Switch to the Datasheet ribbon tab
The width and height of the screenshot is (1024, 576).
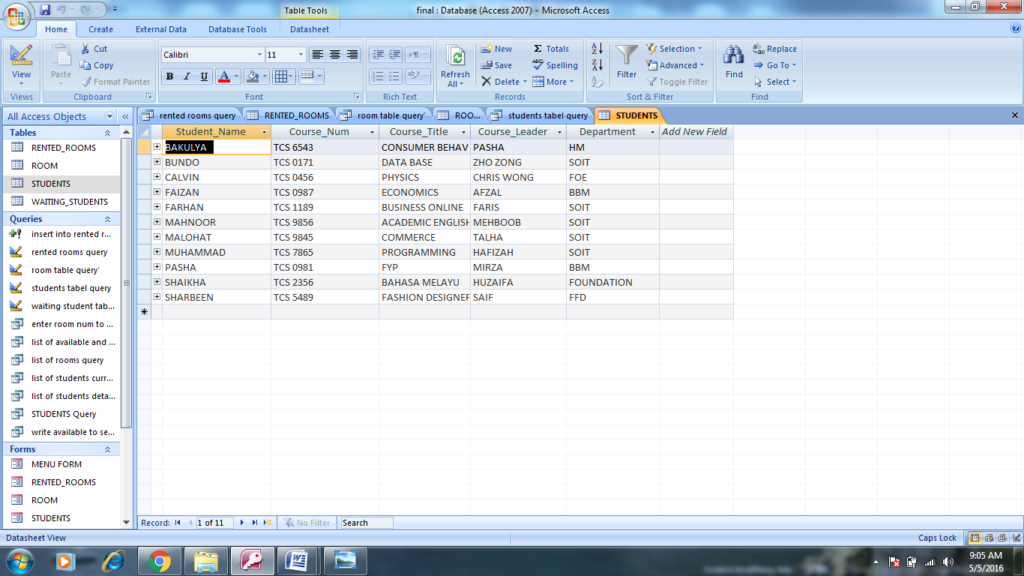coord(309,29)
